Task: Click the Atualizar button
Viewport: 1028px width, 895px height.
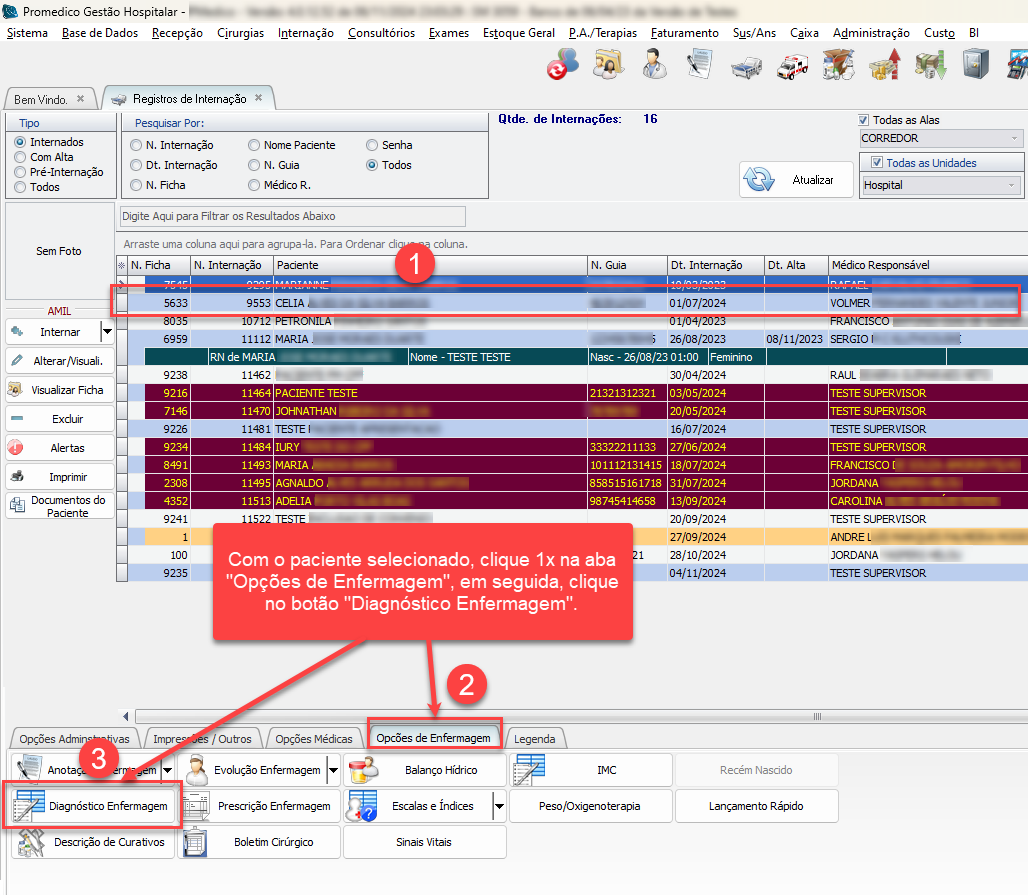Action: 794,180
